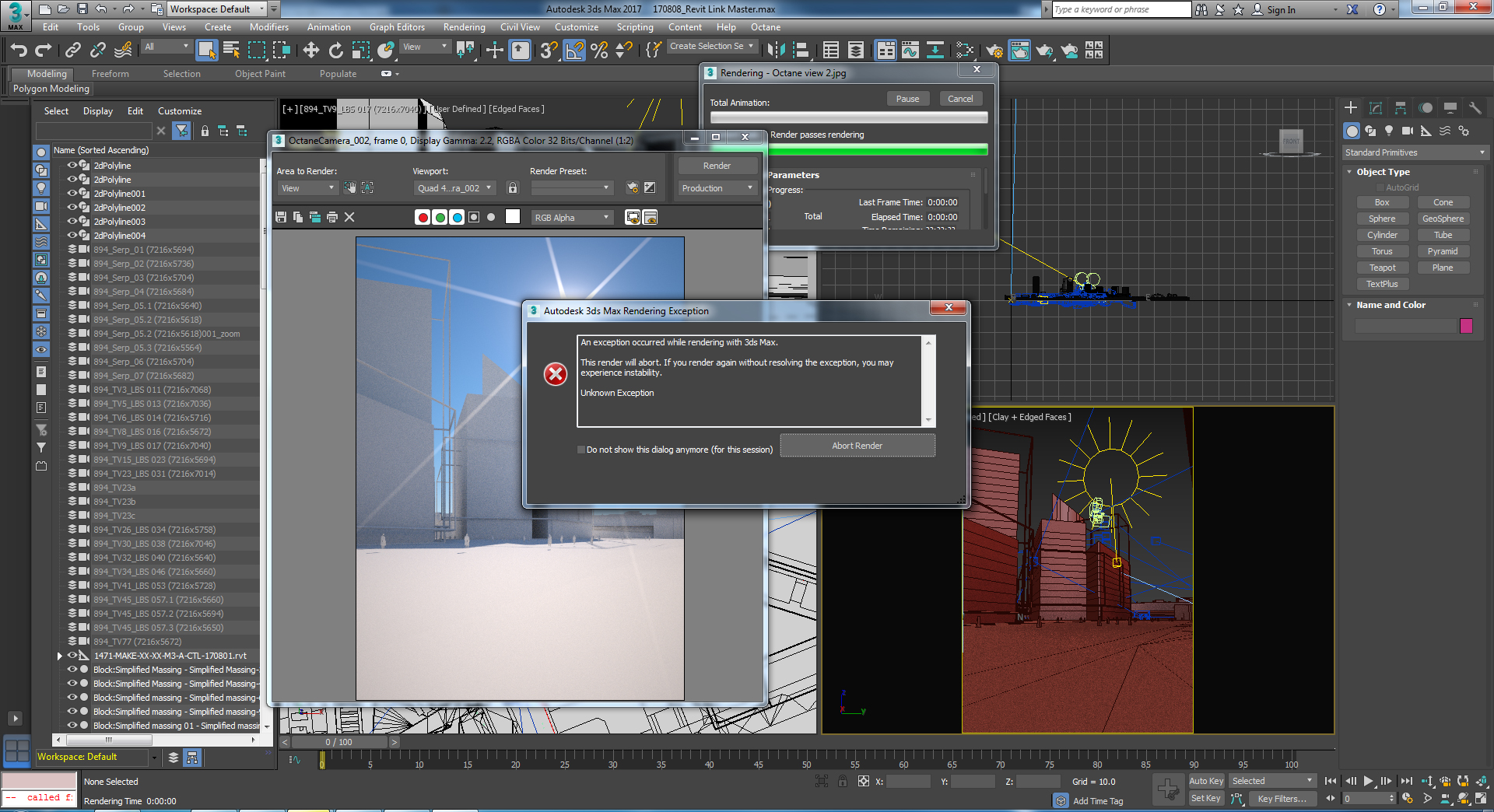1494x812 pixels.
Task: Toggle Auto Key animation mode
Action: 1206,781
